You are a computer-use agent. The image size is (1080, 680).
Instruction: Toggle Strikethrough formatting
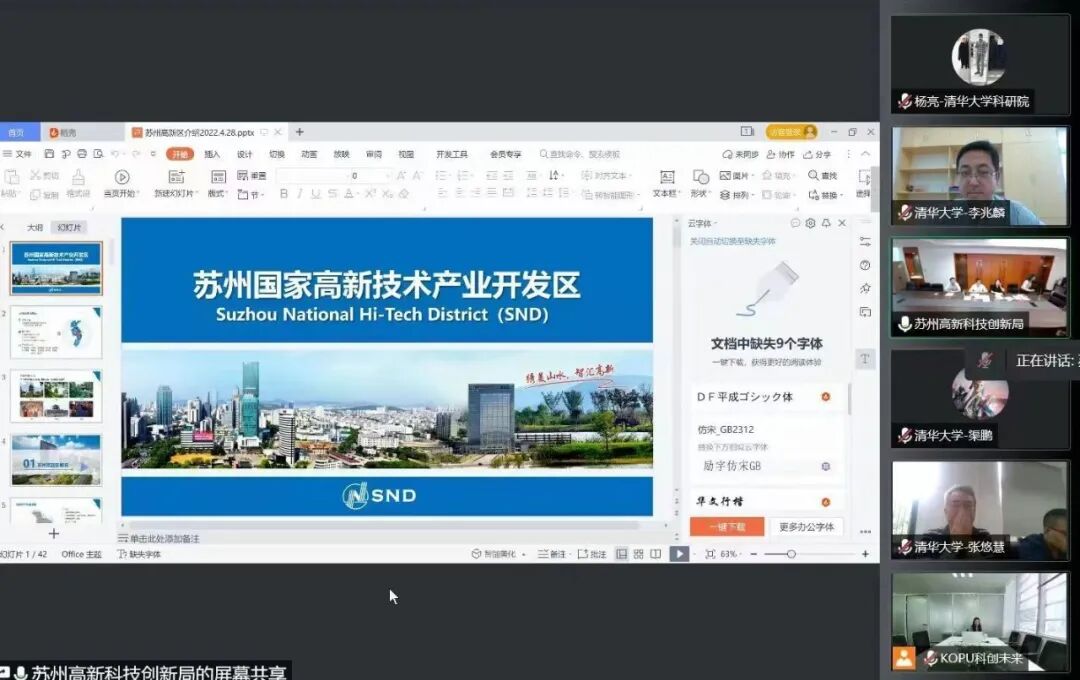click(x=333, y=194)
